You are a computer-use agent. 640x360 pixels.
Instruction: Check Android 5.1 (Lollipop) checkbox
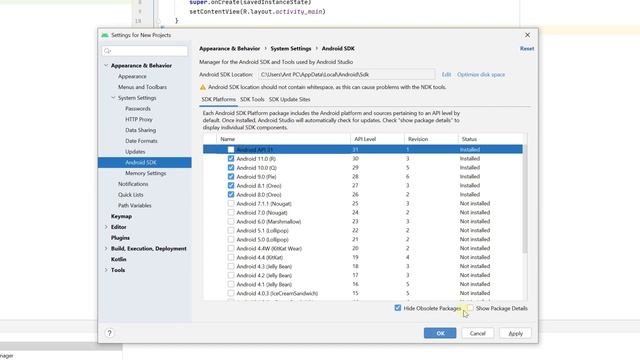(x=231, y=231)
